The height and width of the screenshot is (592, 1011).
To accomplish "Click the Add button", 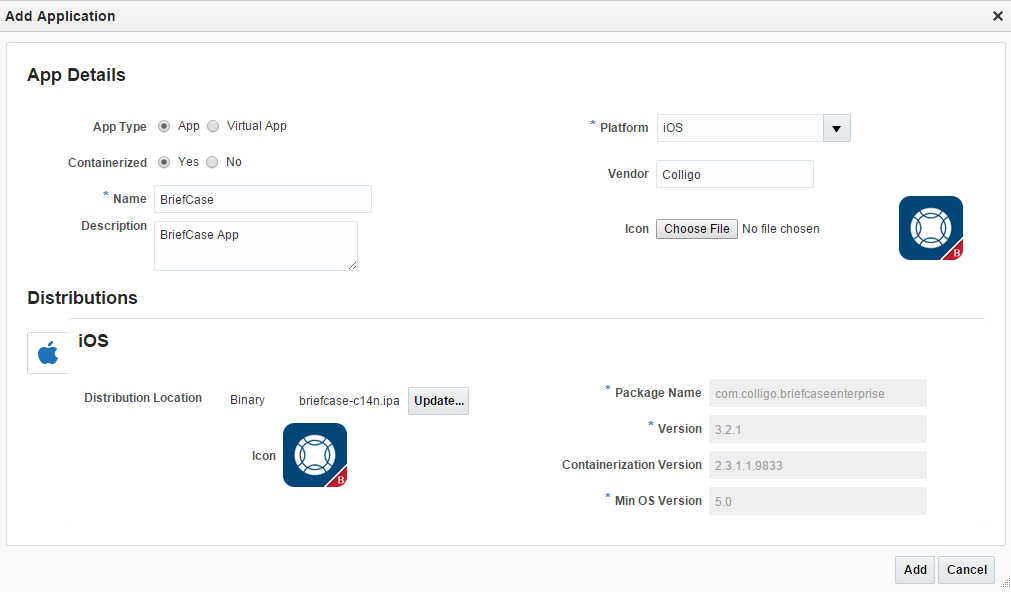I will (x=915, y=569).
